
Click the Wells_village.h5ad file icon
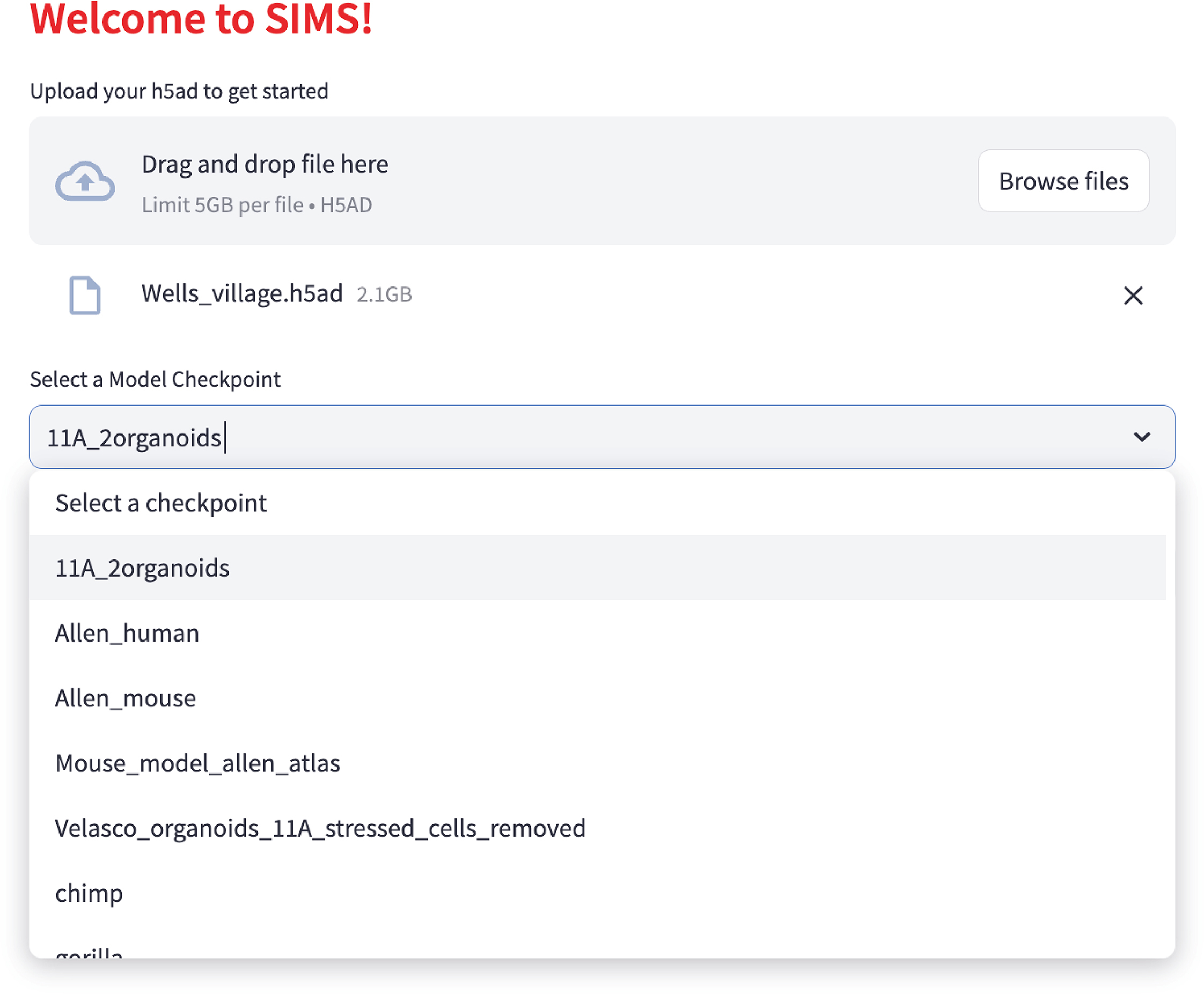pyautogui.click(x=85, y=296)
